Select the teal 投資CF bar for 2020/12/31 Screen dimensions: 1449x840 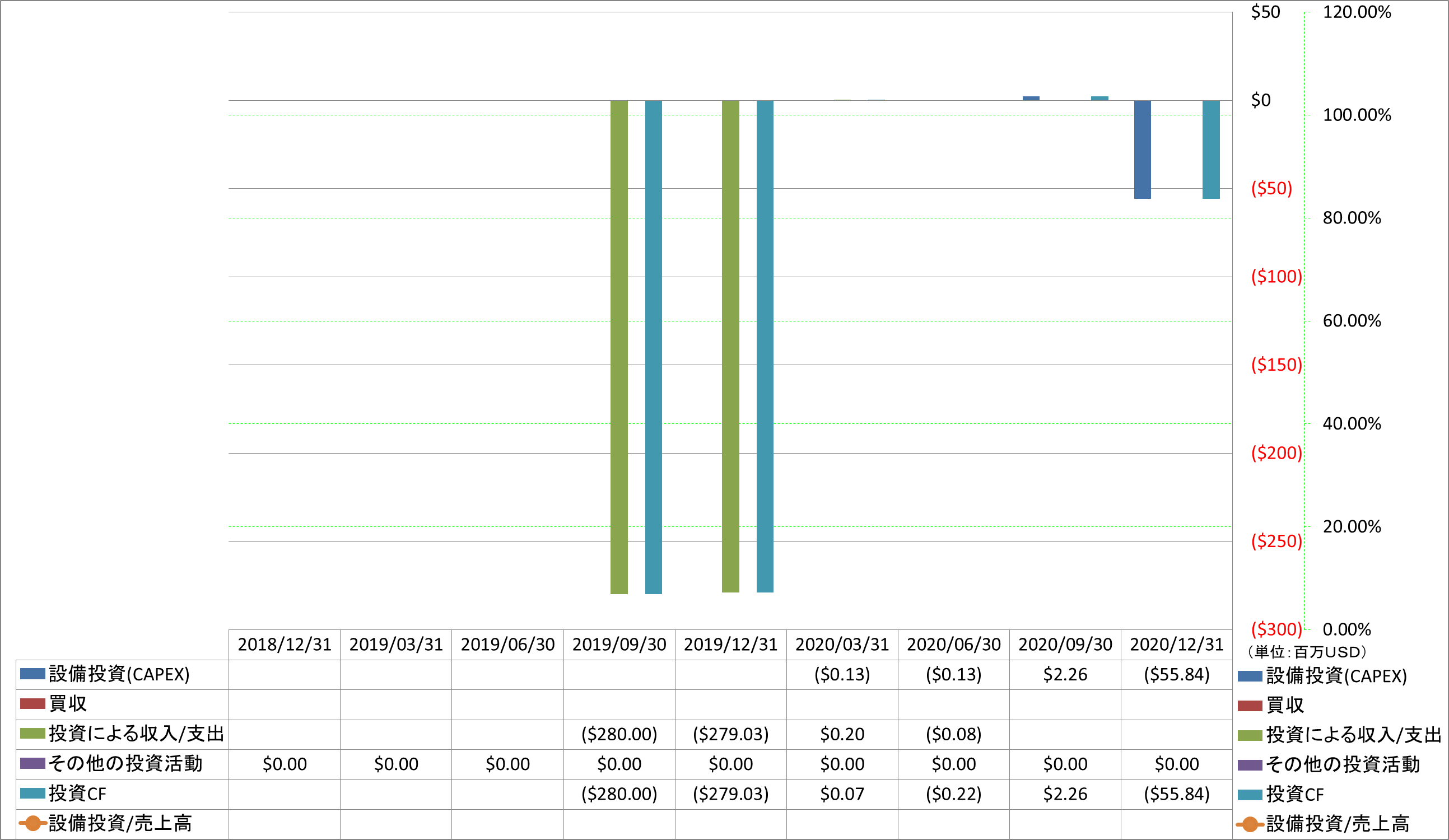[x=1211, y=150]
